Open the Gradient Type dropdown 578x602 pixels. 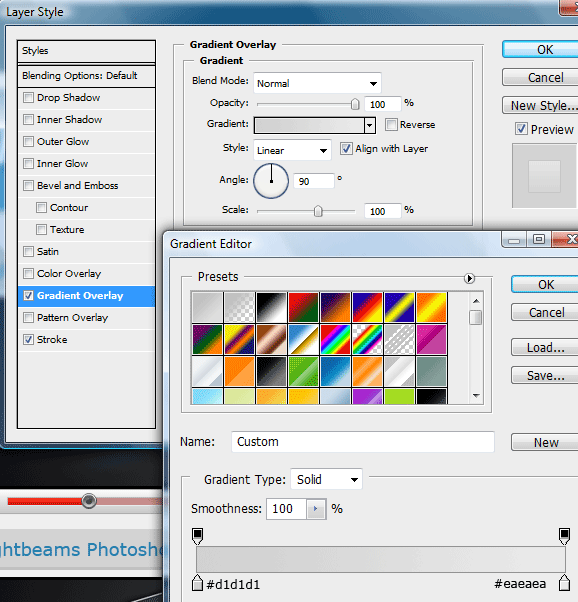point(326,479)
